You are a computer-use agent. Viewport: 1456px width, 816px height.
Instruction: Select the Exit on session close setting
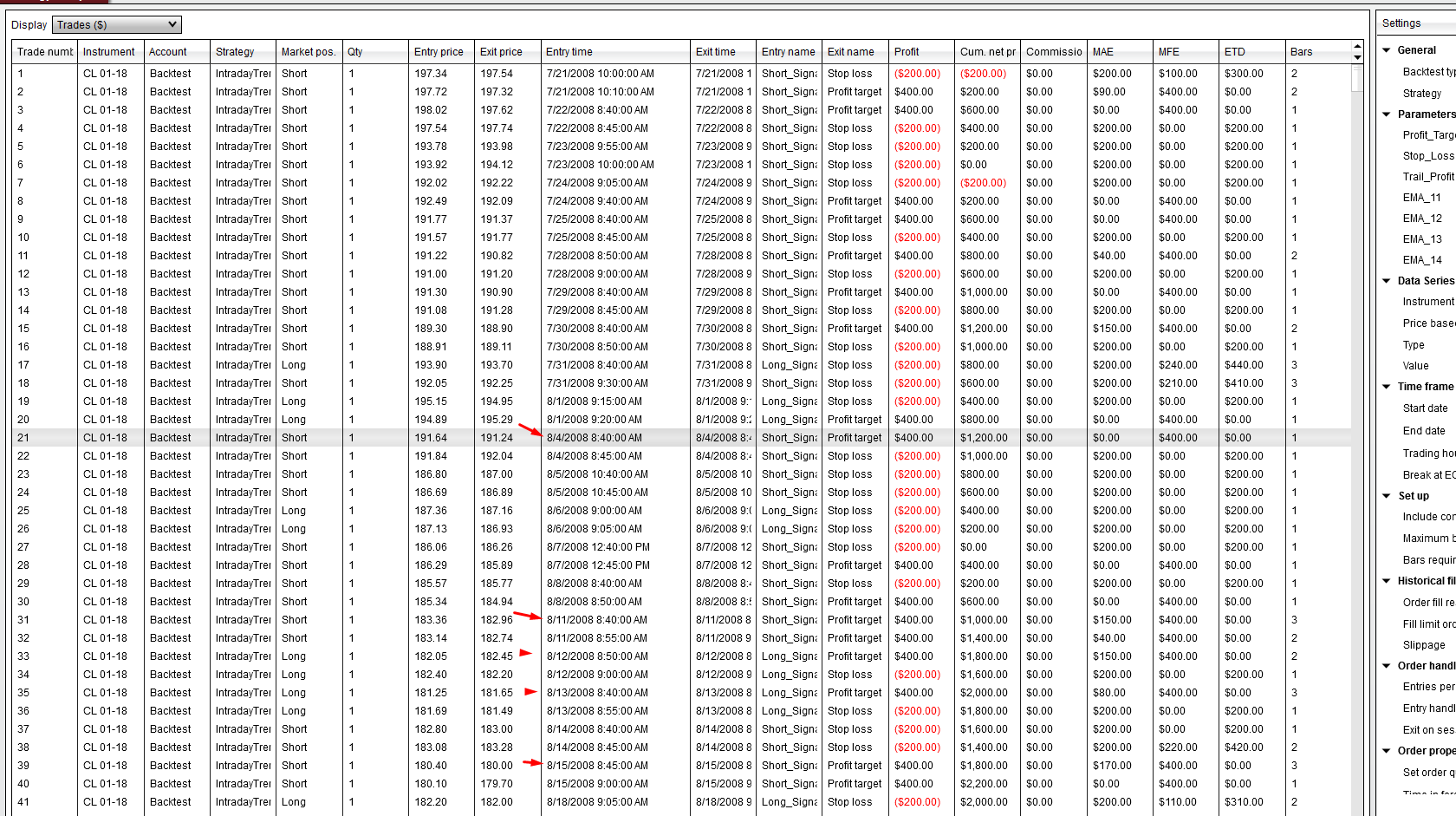1429,730
